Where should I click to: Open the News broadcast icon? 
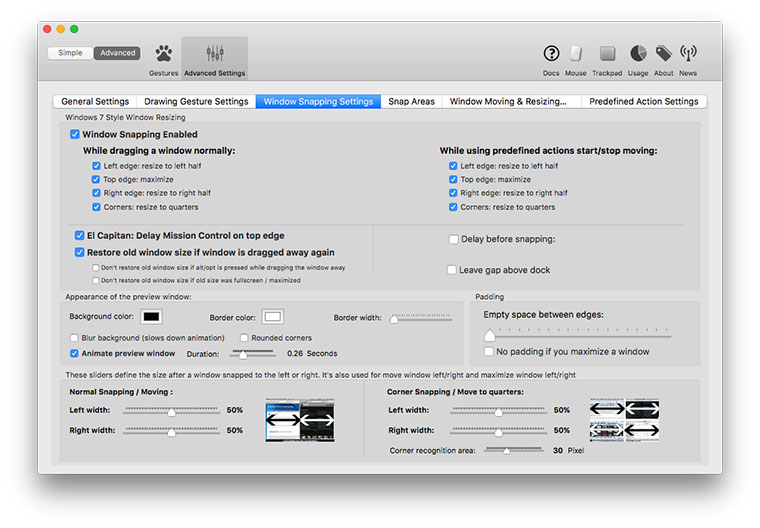click(688, 54)
